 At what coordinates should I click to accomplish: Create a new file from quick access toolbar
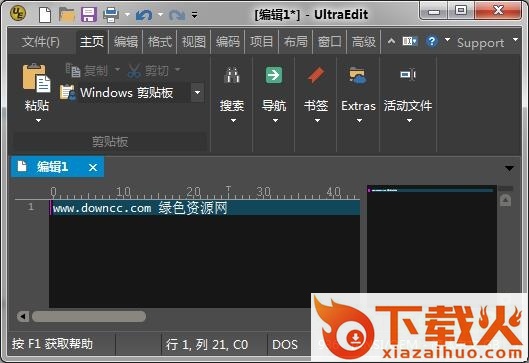click(45, 15)
